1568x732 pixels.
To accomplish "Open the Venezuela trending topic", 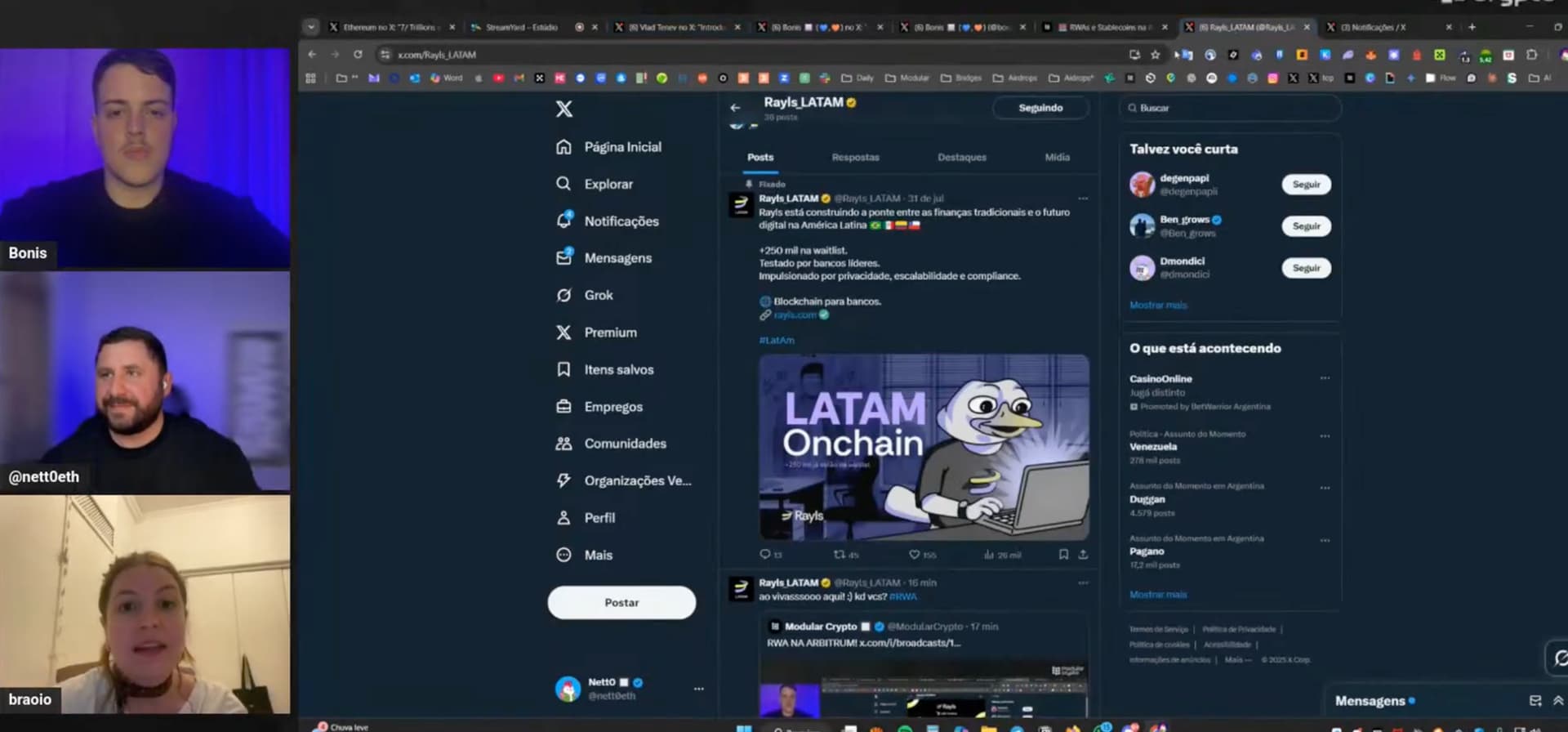I will (1153, 447).
